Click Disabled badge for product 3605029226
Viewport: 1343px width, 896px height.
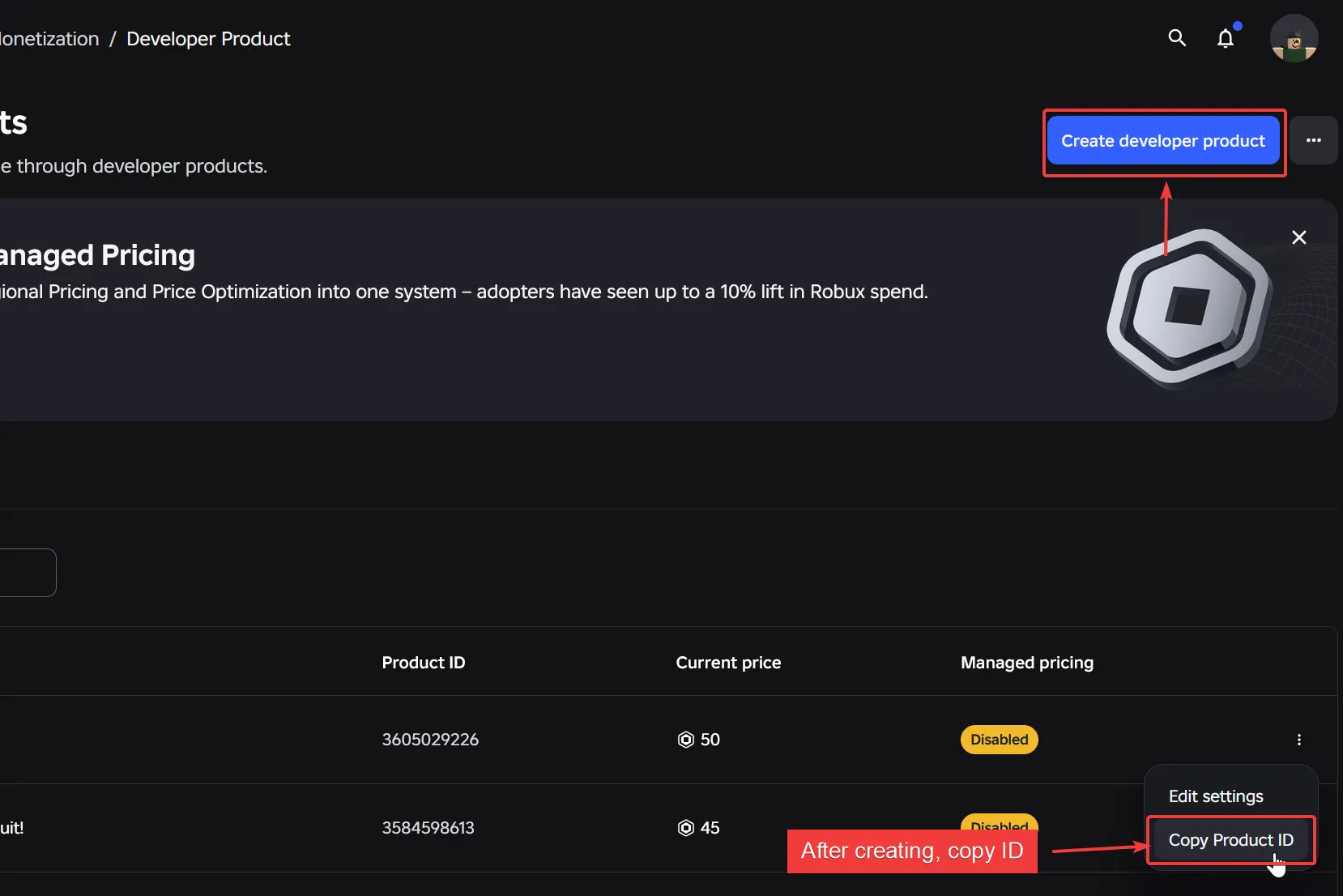point(1000,740)
